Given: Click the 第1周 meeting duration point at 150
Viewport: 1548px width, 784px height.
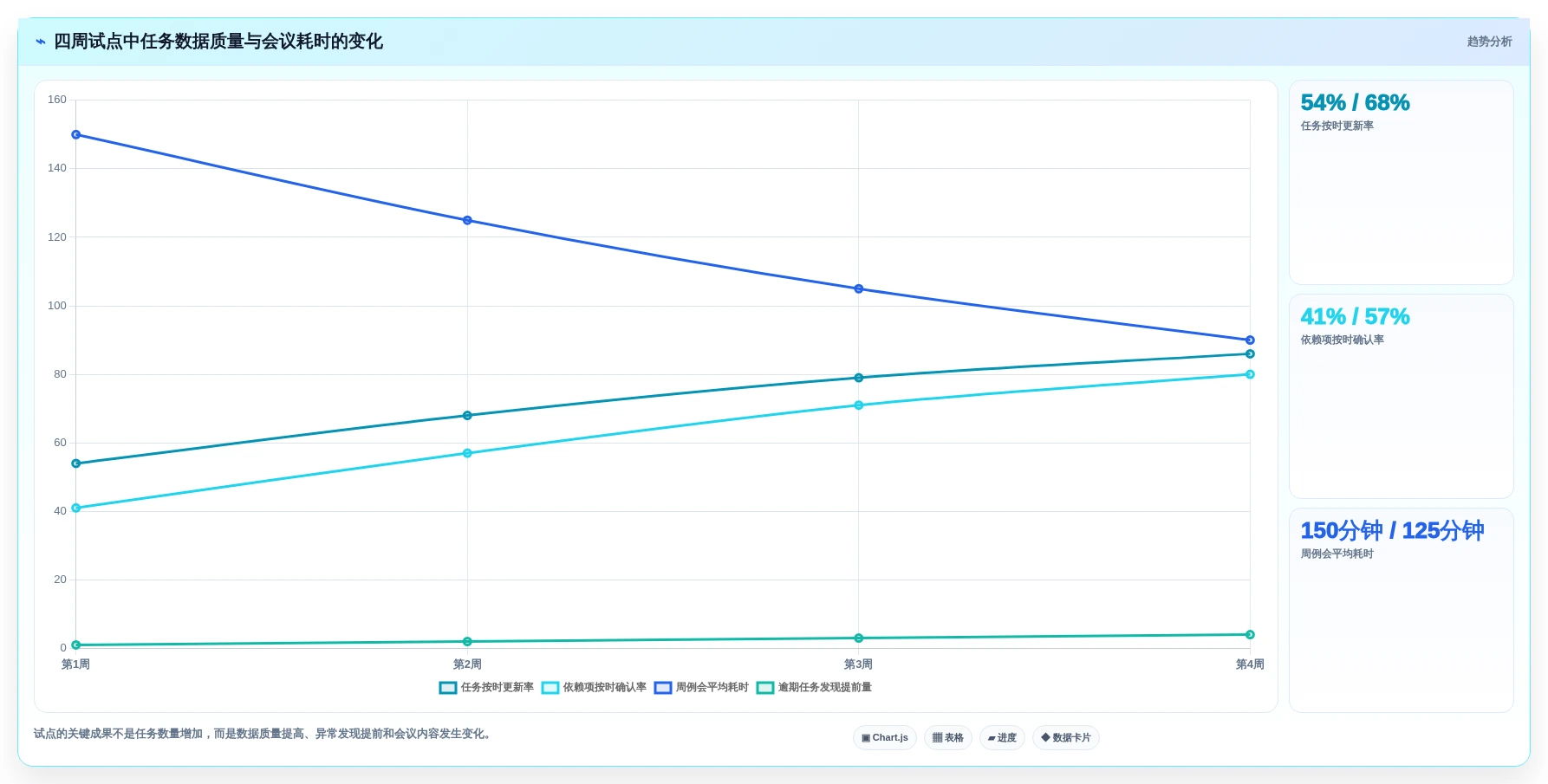Looking at the screenshot, I should coord(76,135).
